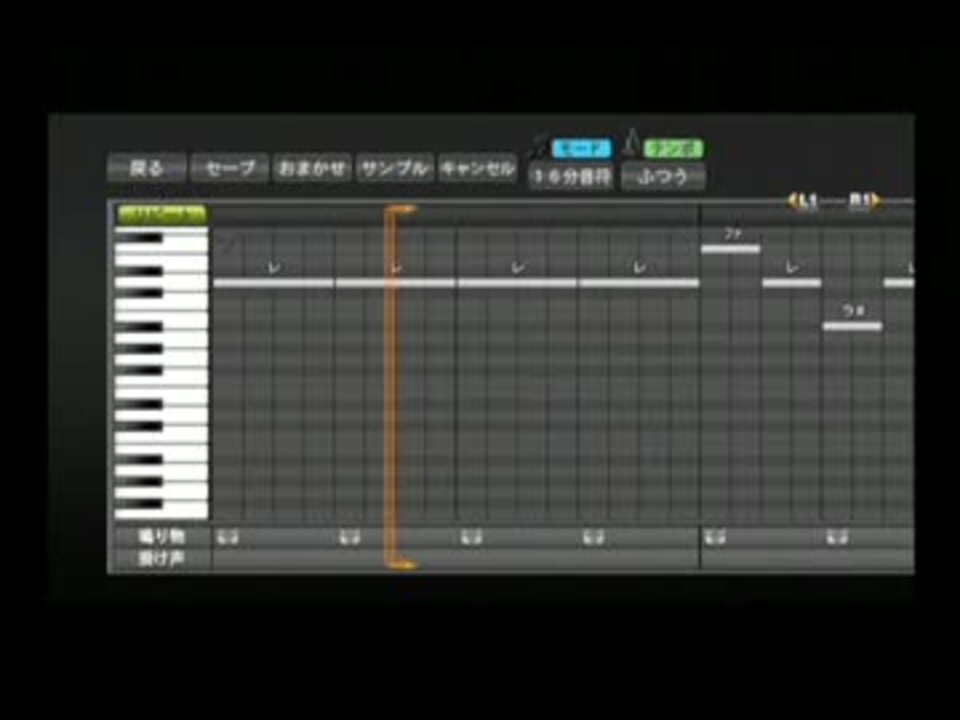The height and width of the screenshot is (720, 960).
Task: Click the blue モード mode label
Action: click(582, 149)
